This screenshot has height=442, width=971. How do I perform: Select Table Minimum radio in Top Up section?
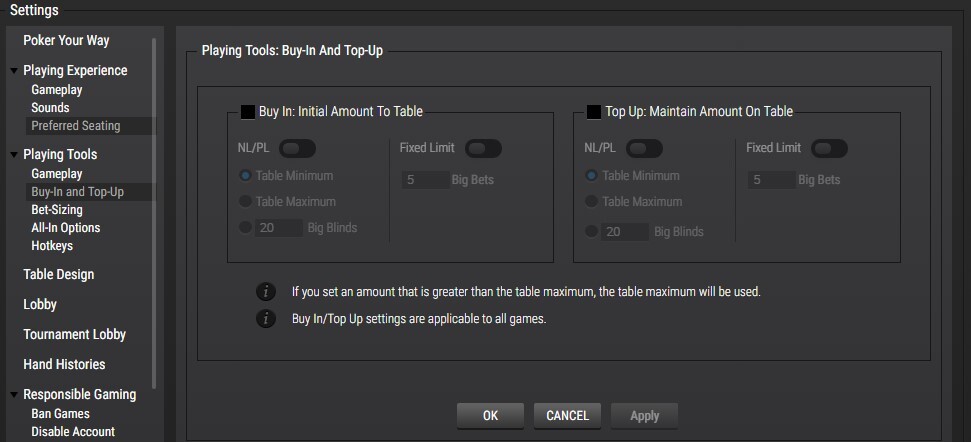coord(592,175)
